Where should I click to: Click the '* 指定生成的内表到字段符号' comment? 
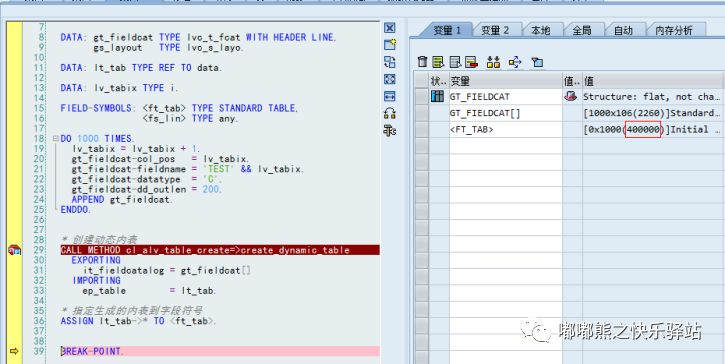click(132, 310)
